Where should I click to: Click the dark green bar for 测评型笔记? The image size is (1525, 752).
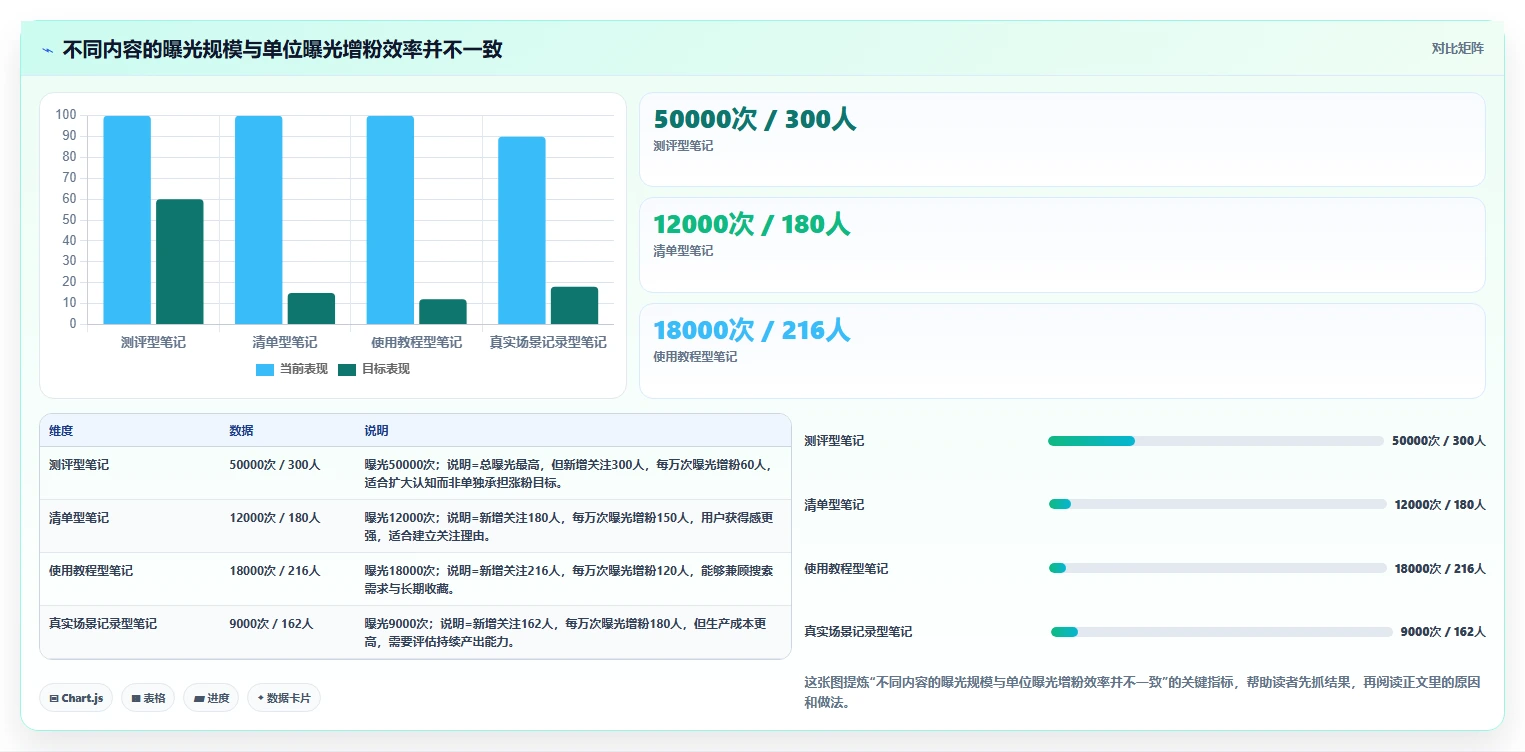coord(180,262)
